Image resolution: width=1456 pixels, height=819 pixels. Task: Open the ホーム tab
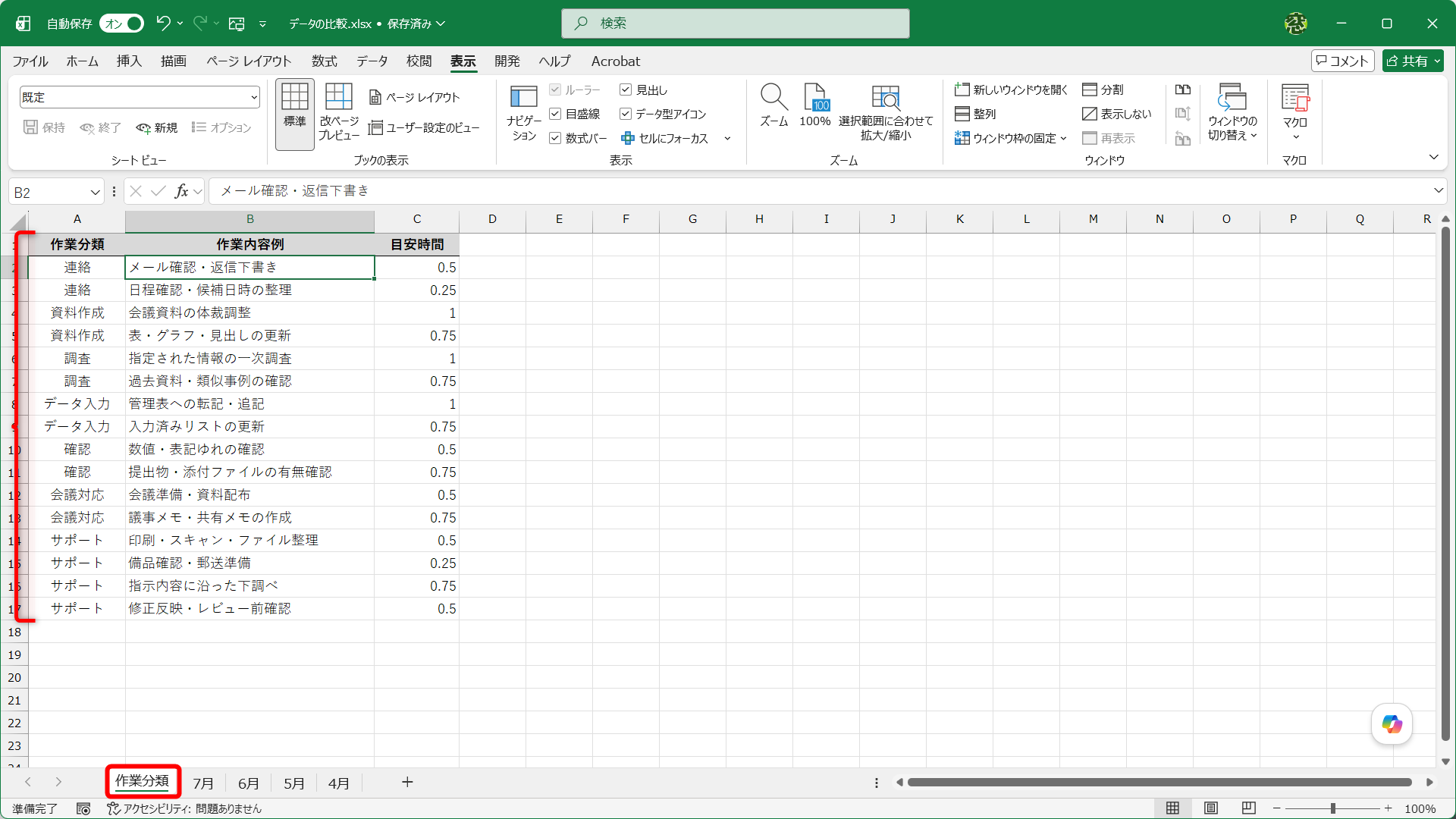coord(82,61)
